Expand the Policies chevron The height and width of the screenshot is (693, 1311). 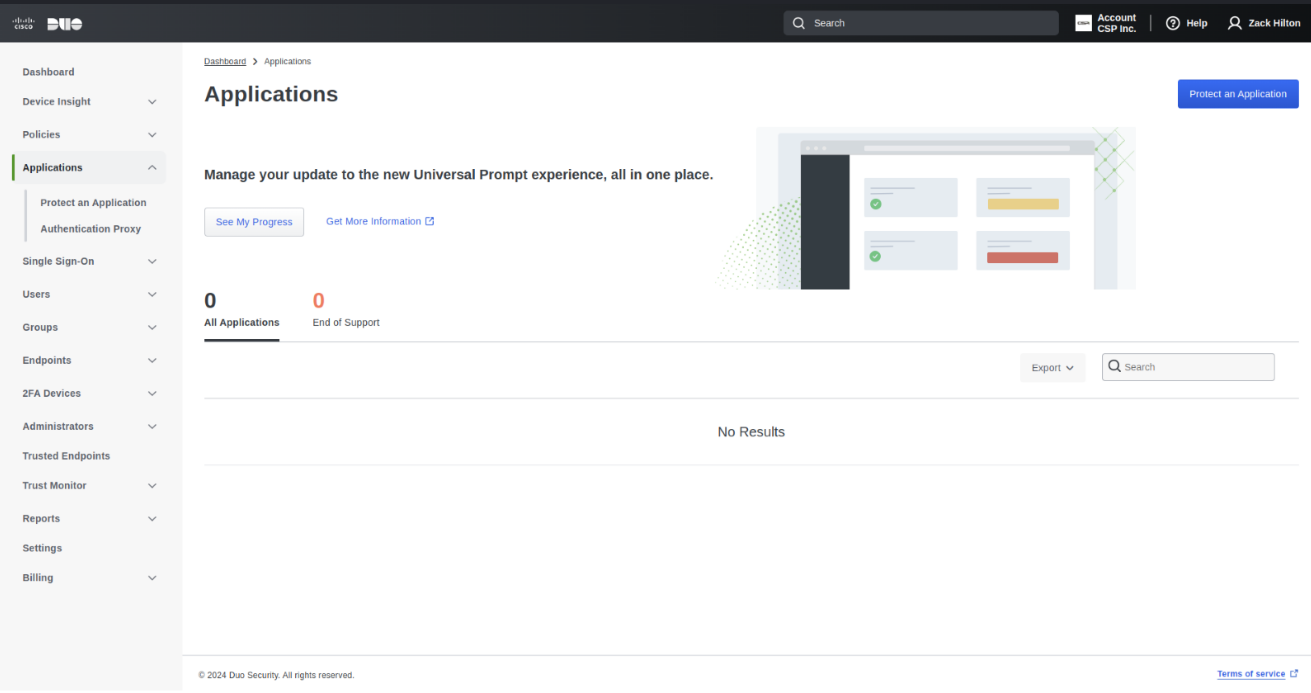152,135
